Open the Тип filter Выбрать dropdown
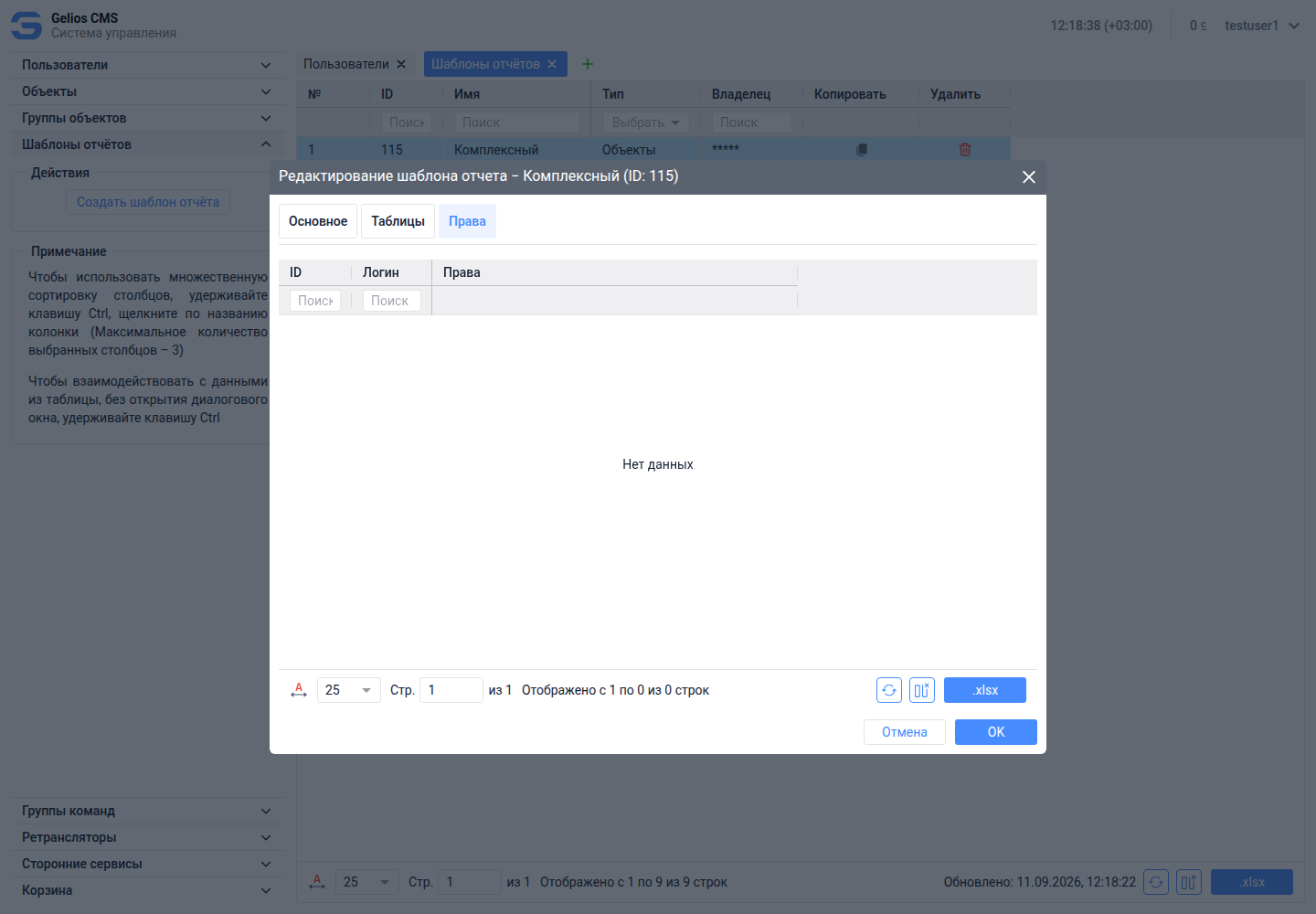 pyautogui.click(x=646, y=122)
